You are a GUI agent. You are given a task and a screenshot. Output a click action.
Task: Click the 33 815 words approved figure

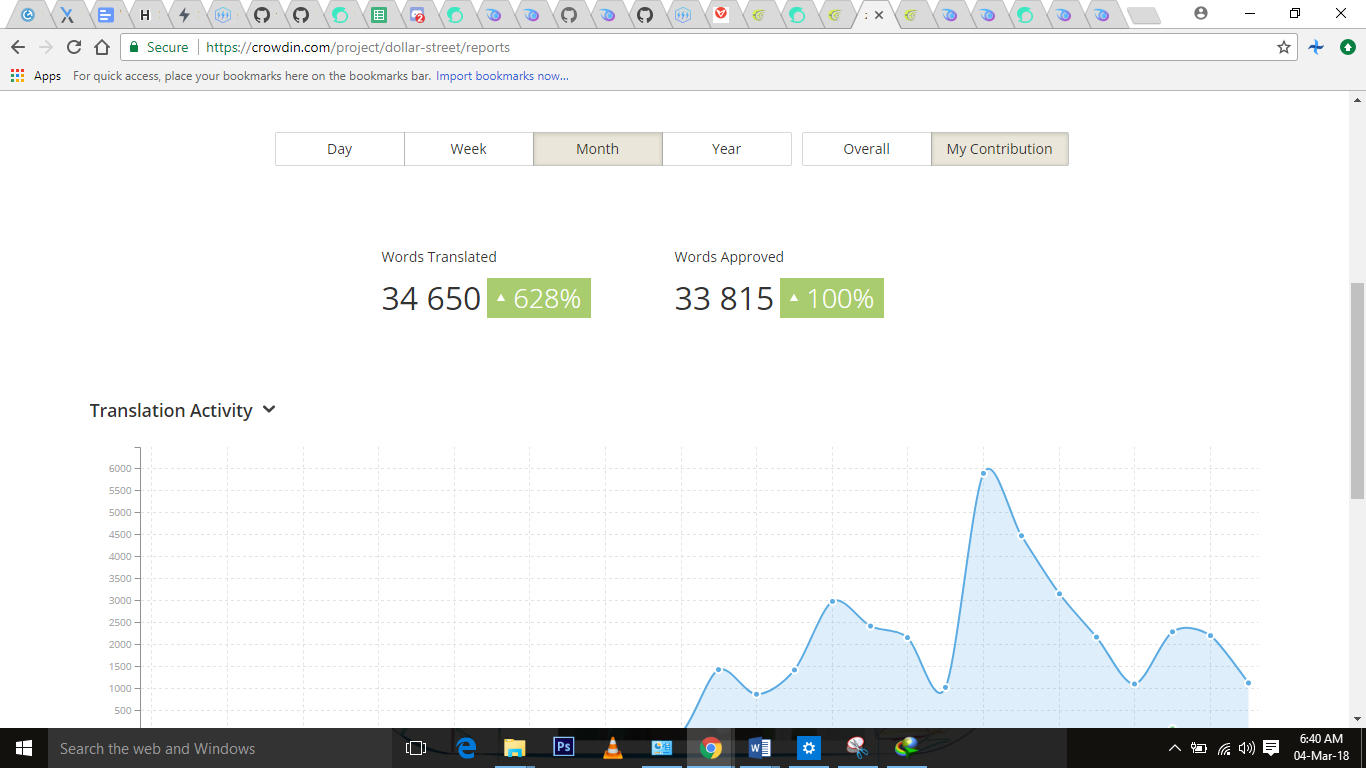tap(724, 298)
